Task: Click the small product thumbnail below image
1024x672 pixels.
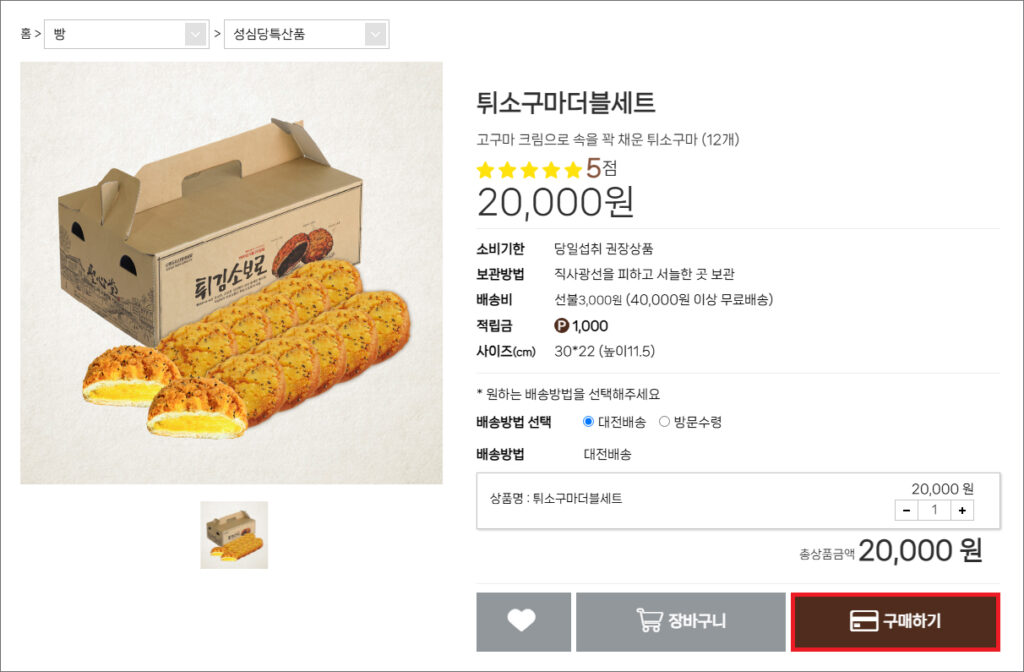Action: point(234,535)
